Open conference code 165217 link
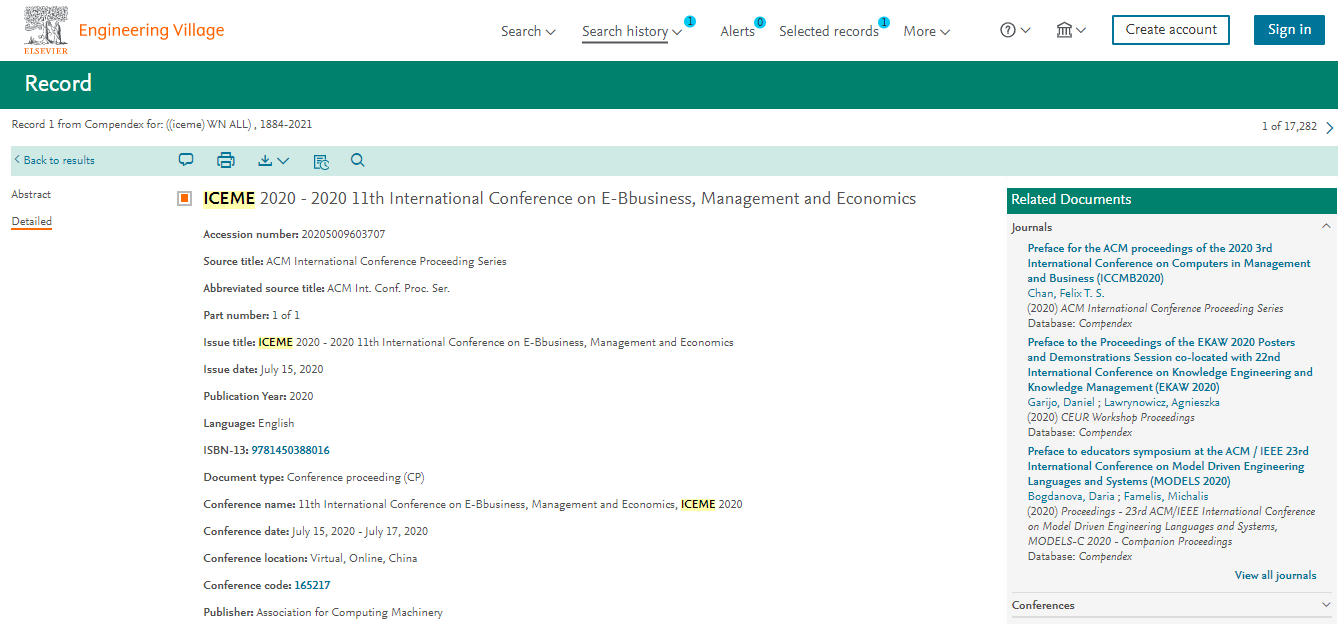The image size is (1338, 624). (x=312, y=585)
